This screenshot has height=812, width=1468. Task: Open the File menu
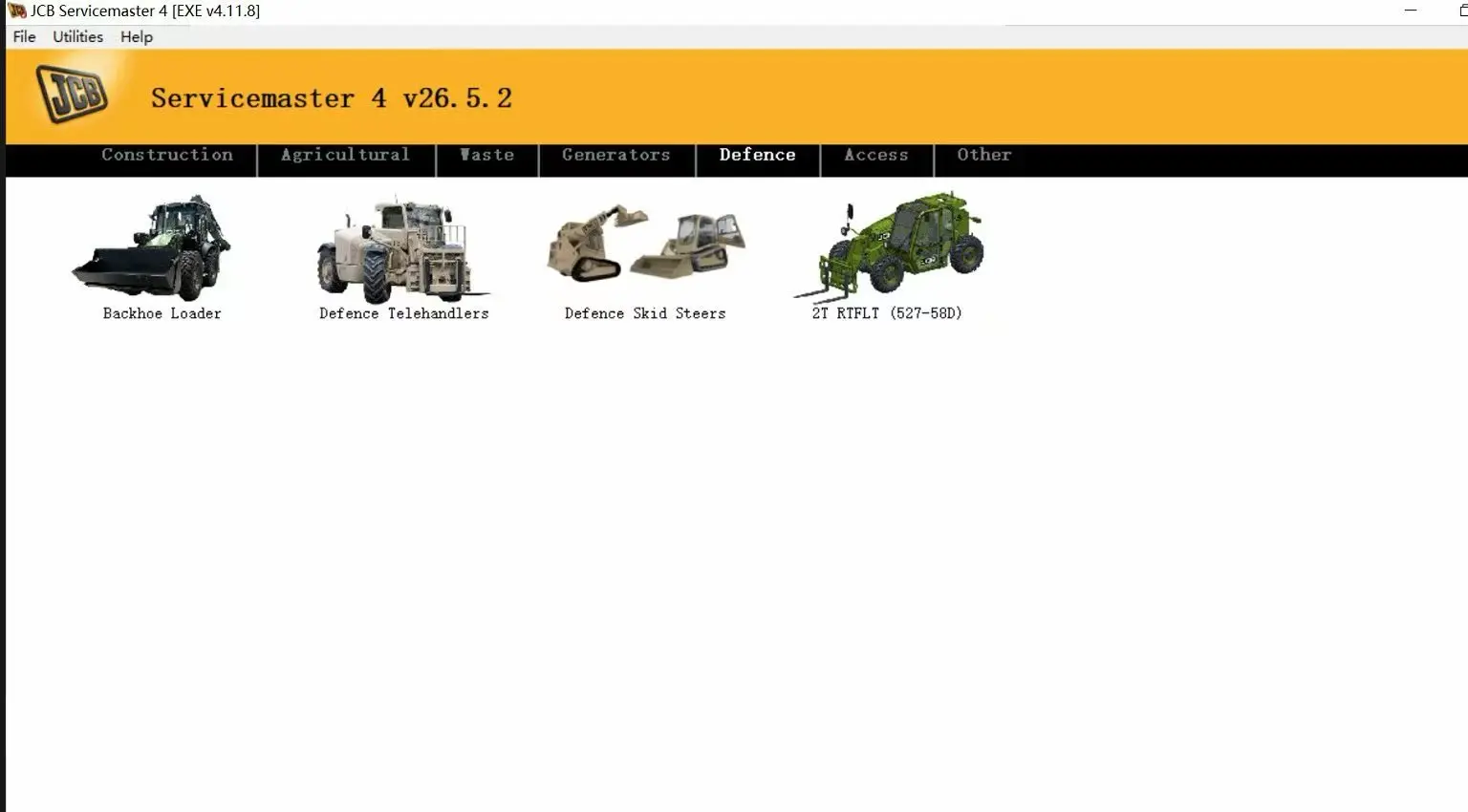coord(24,36)
